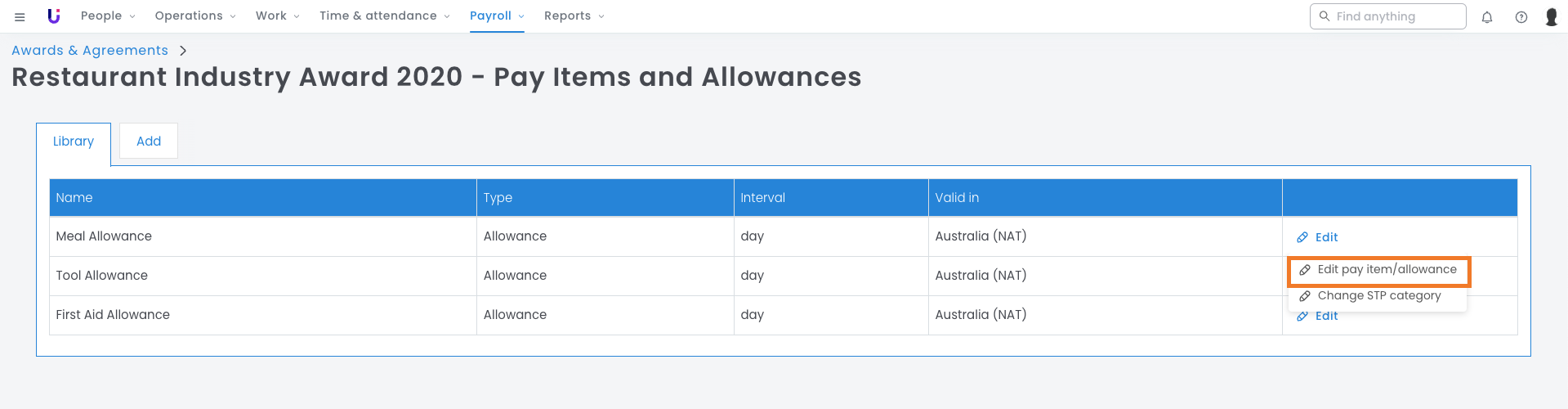1568x409 pixels.
Task: Expand the Operations dropdown menu
Action: [x=195, y=16]
